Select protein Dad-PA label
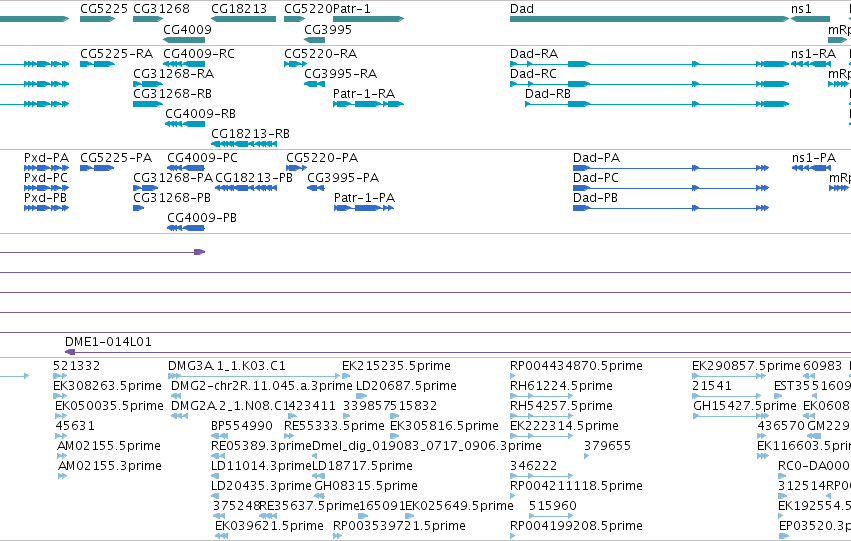The image size is (851, 541). click(596, 158)
